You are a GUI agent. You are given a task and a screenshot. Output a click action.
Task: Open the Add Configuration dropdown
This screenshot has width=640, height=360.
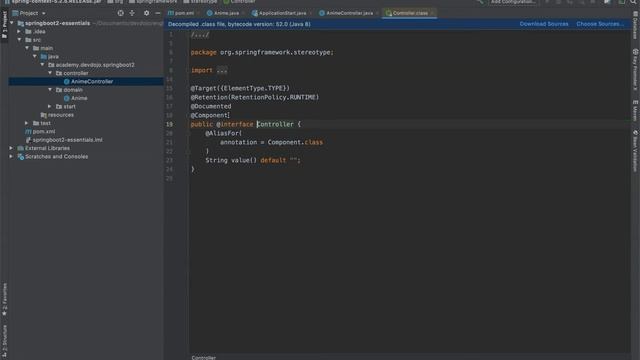click(x=513, y=2)
